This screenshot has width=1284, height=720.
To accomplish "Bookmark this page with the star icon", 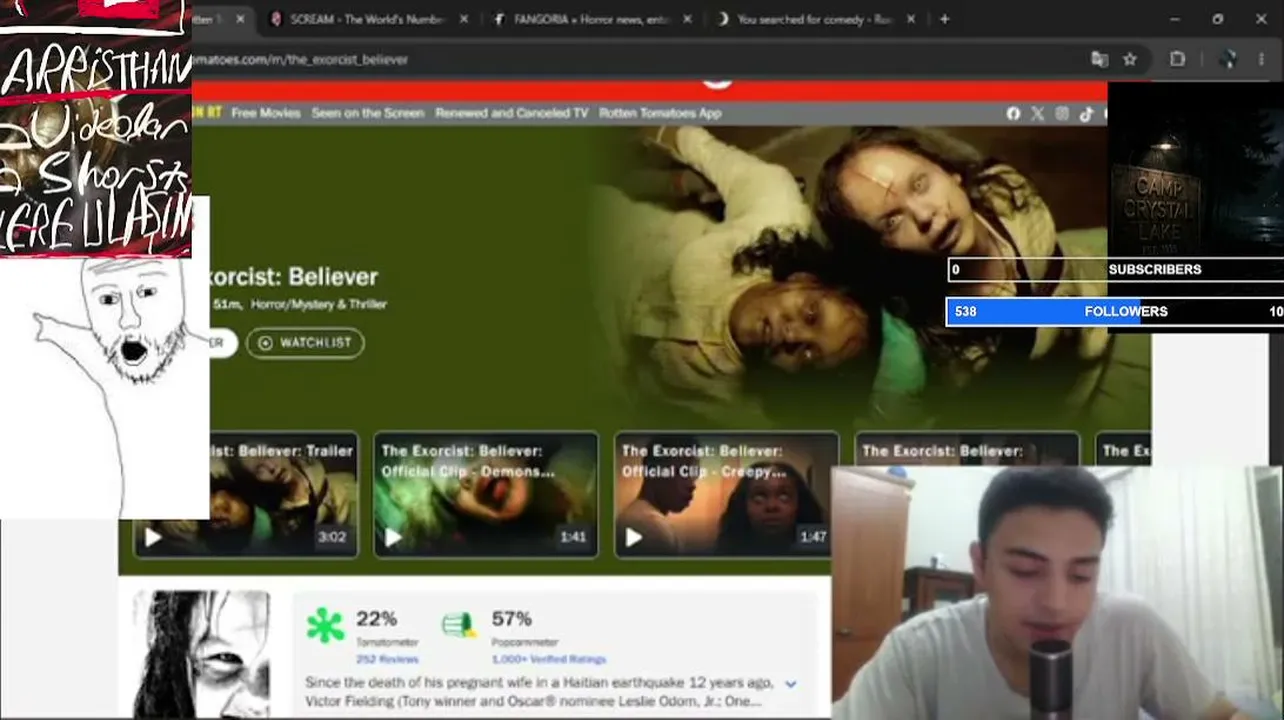I will [1130, 59].
